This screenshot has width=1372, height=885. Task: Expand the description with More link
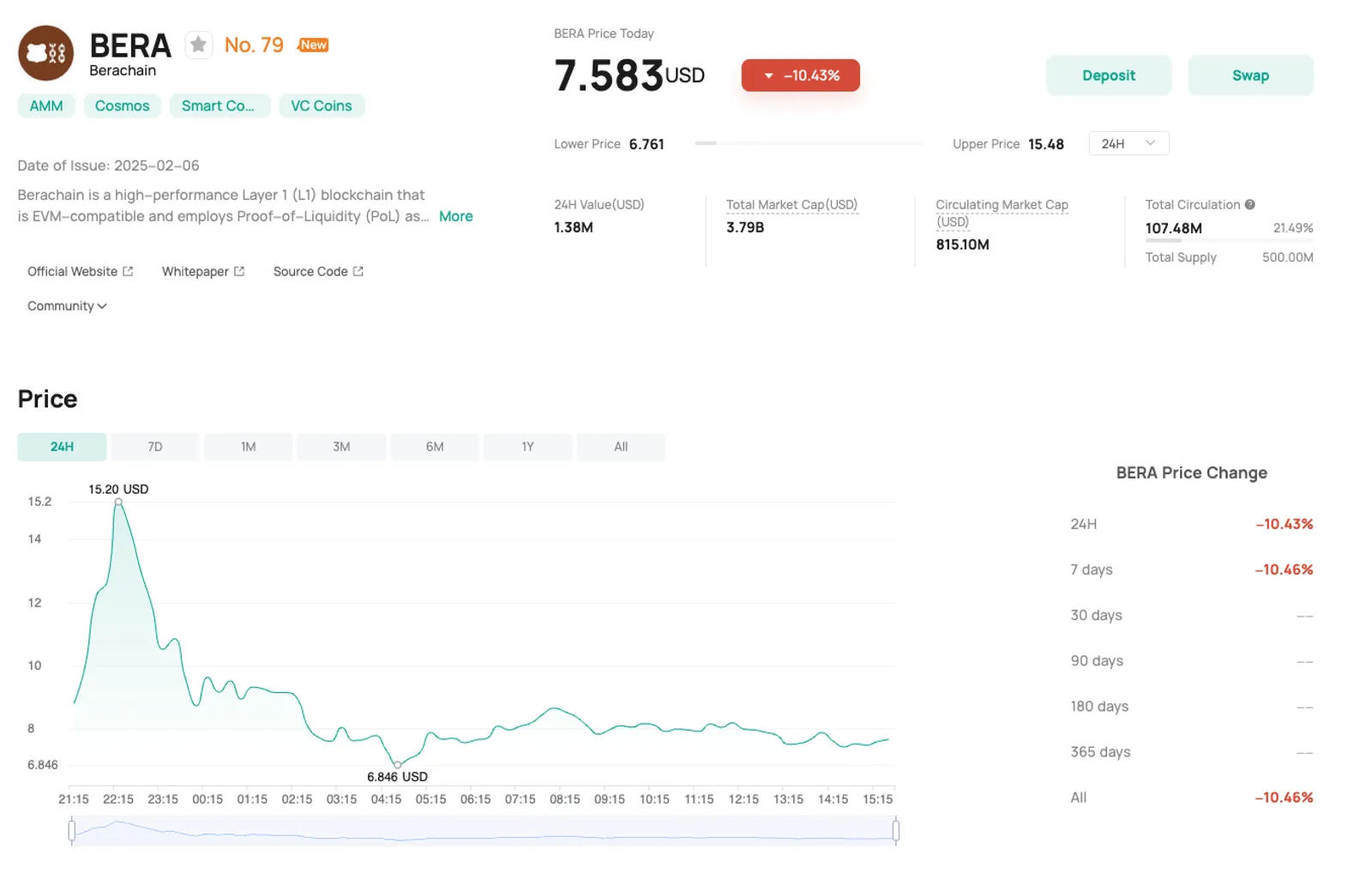(455, 216)
